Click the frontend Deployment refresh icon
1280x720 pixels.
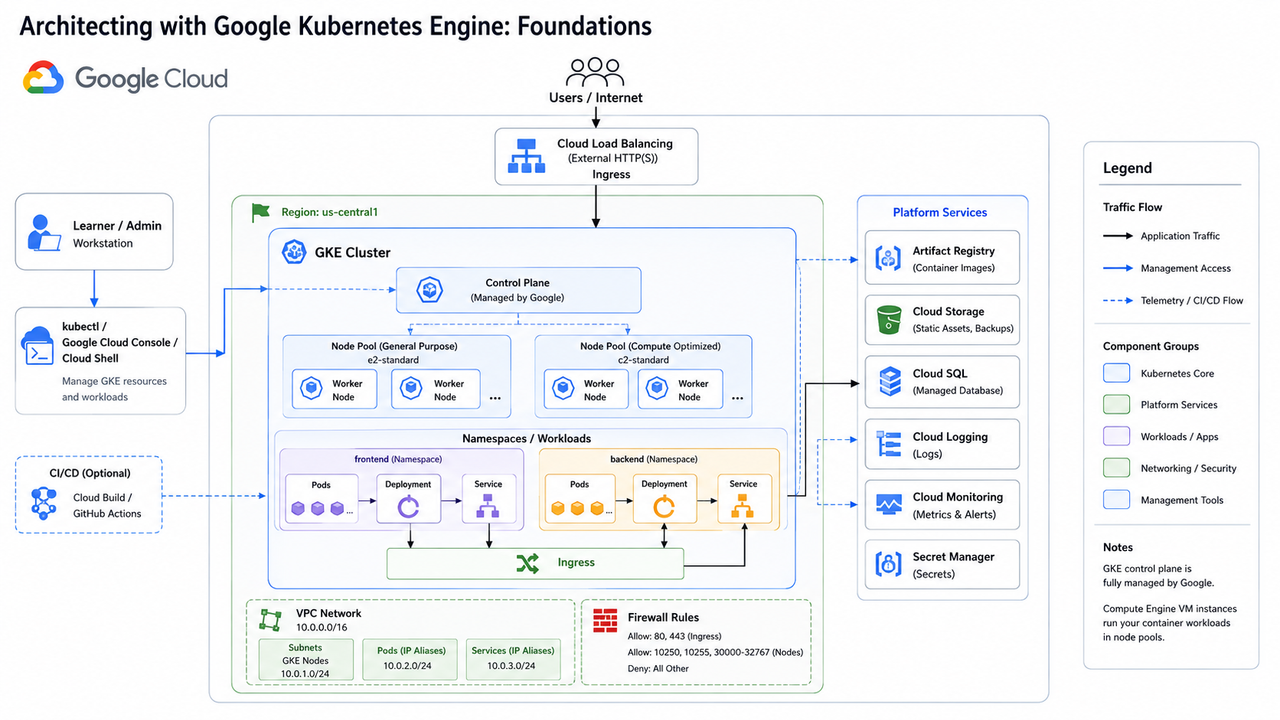[408, 508]
